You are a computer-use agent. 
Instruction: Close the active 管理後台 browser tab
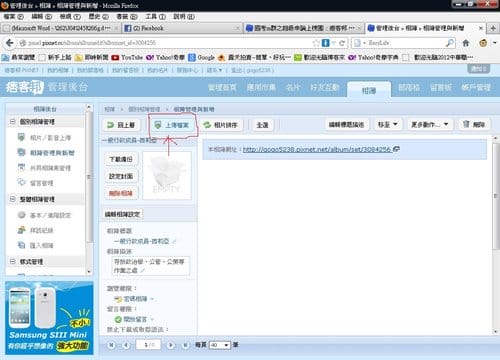click(481, 28)
